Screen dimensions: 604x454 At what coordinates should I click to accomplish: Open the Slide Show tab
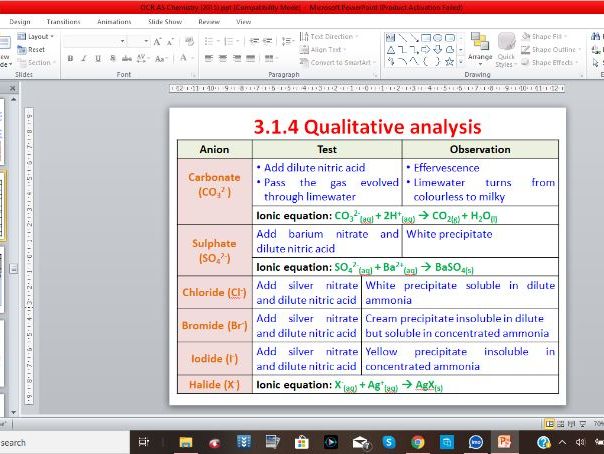click(165, 21)
